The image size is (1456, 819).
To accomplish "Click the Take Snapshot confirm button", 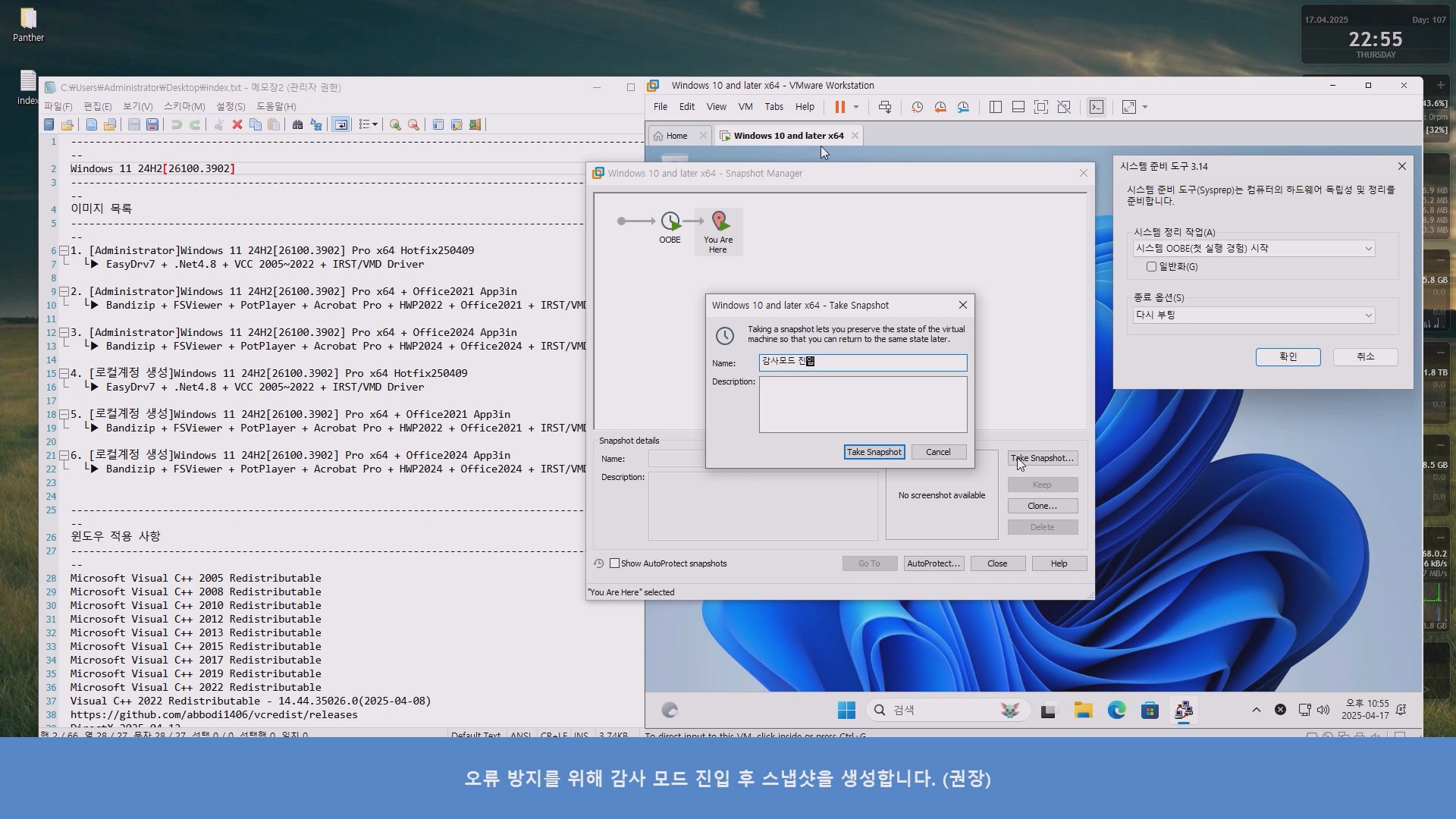I will pyautogui.click(x=874, y=452).
